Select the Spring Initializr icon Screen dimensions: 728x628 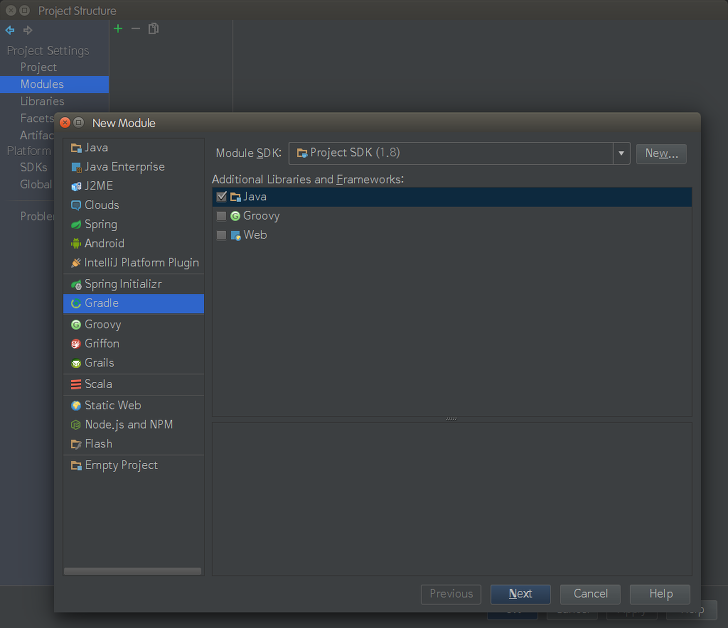[76, 284]
